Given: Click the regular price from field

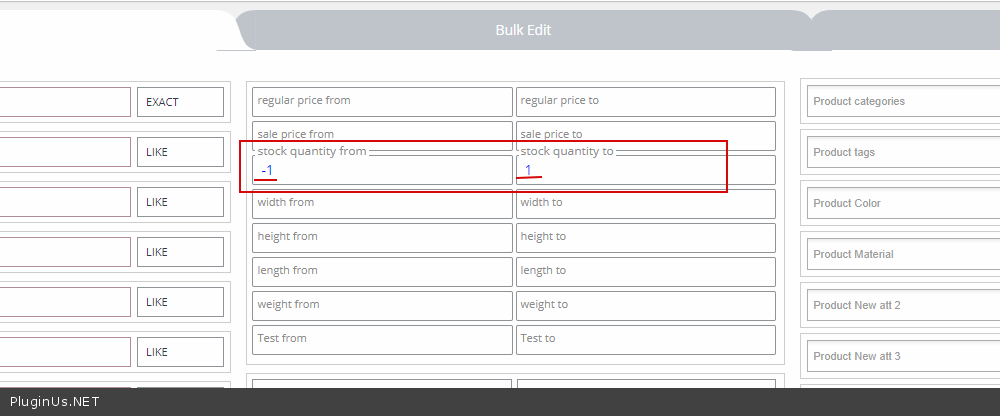Looking at the screenshot, I should [382, 101].
